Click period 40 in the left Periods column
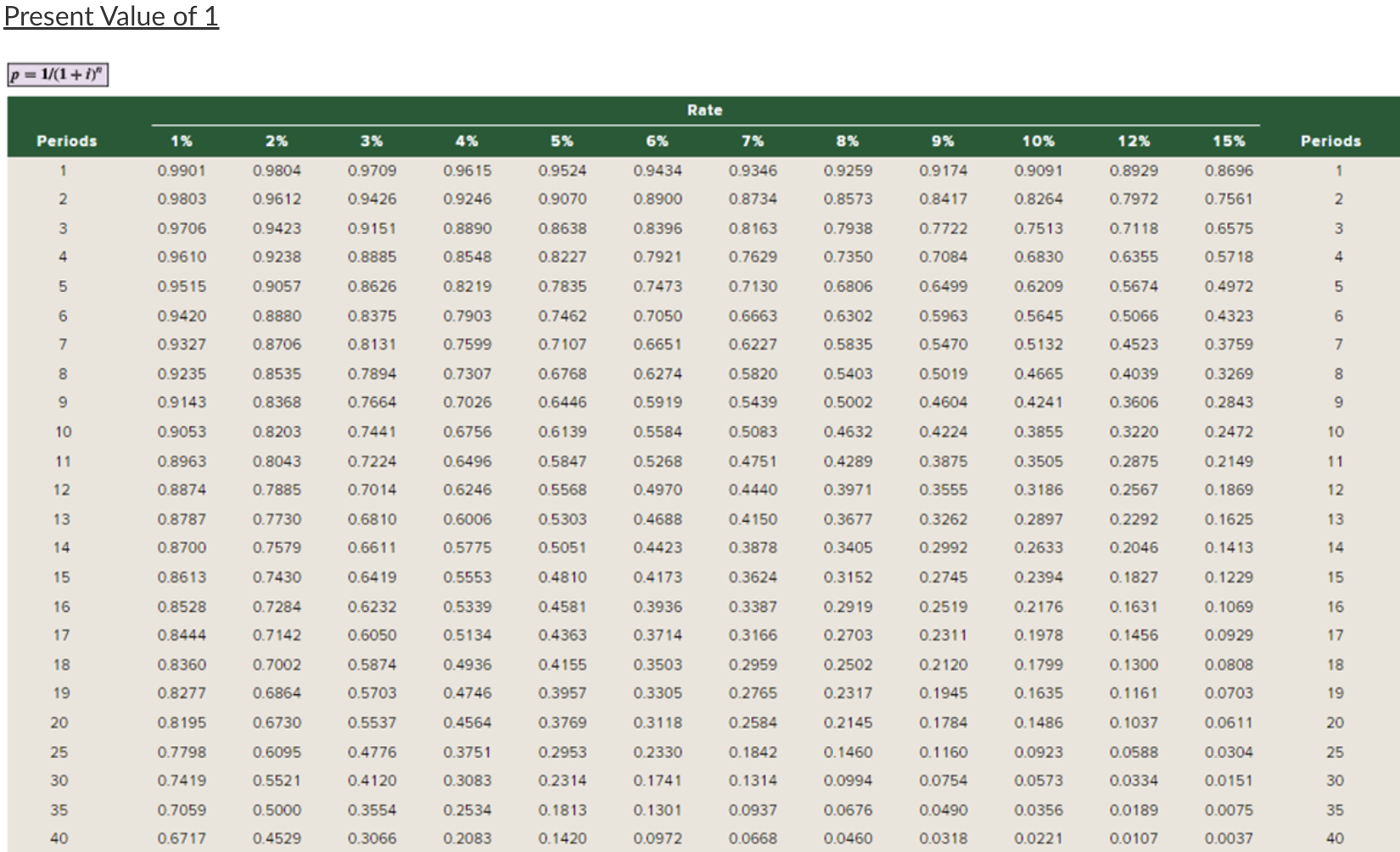 point(59,838)
